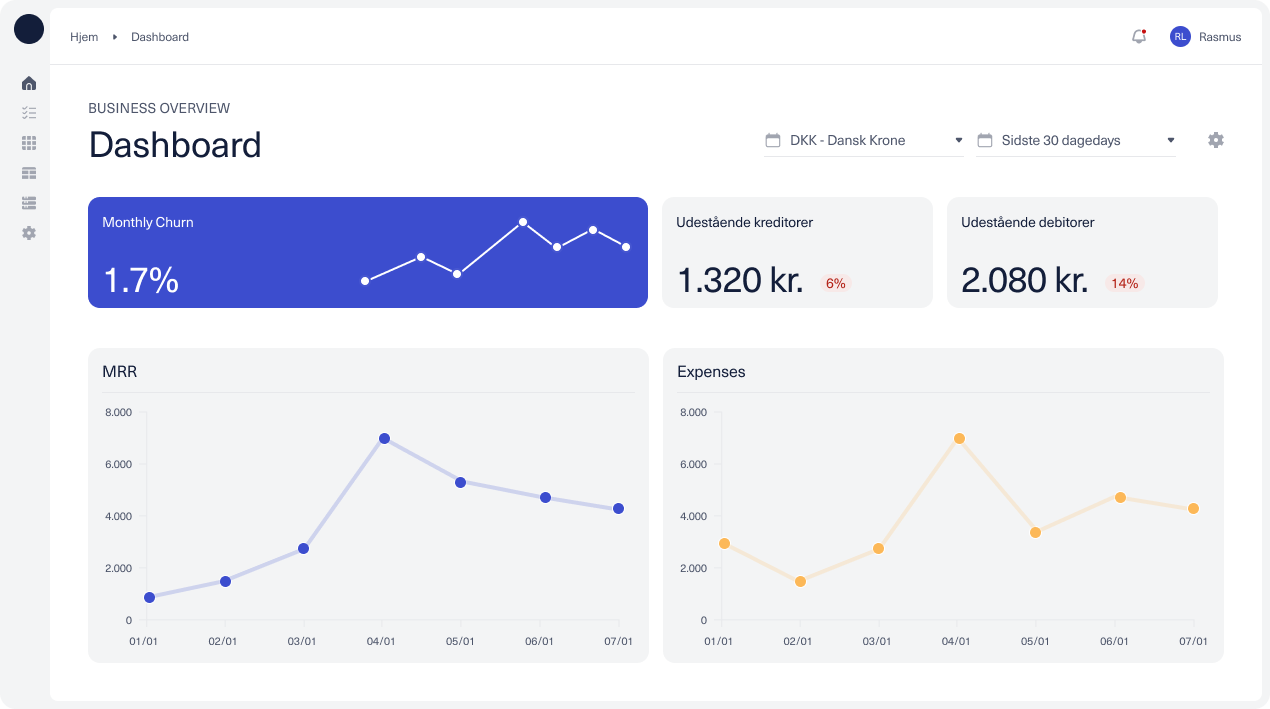Open the Sidste 30 dagedays period dropdown
1270x709 pixels.
1075,140
